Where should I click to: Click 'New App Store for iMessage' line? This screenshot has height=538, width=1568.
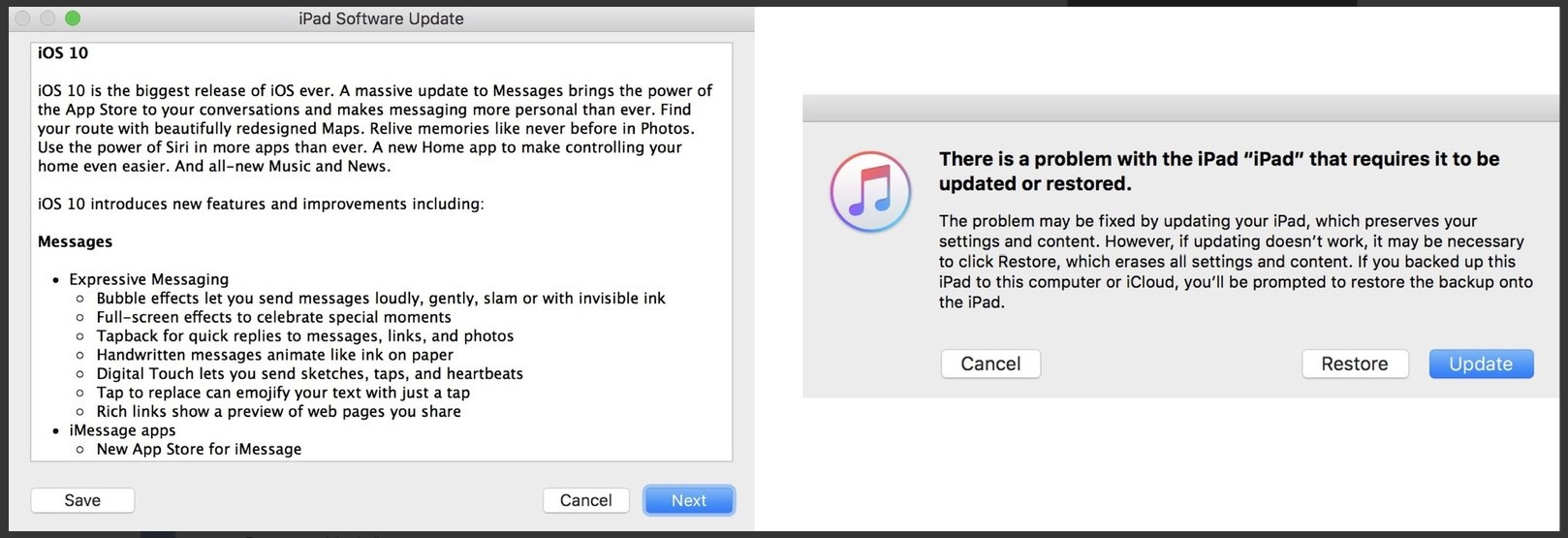(199, 449)
